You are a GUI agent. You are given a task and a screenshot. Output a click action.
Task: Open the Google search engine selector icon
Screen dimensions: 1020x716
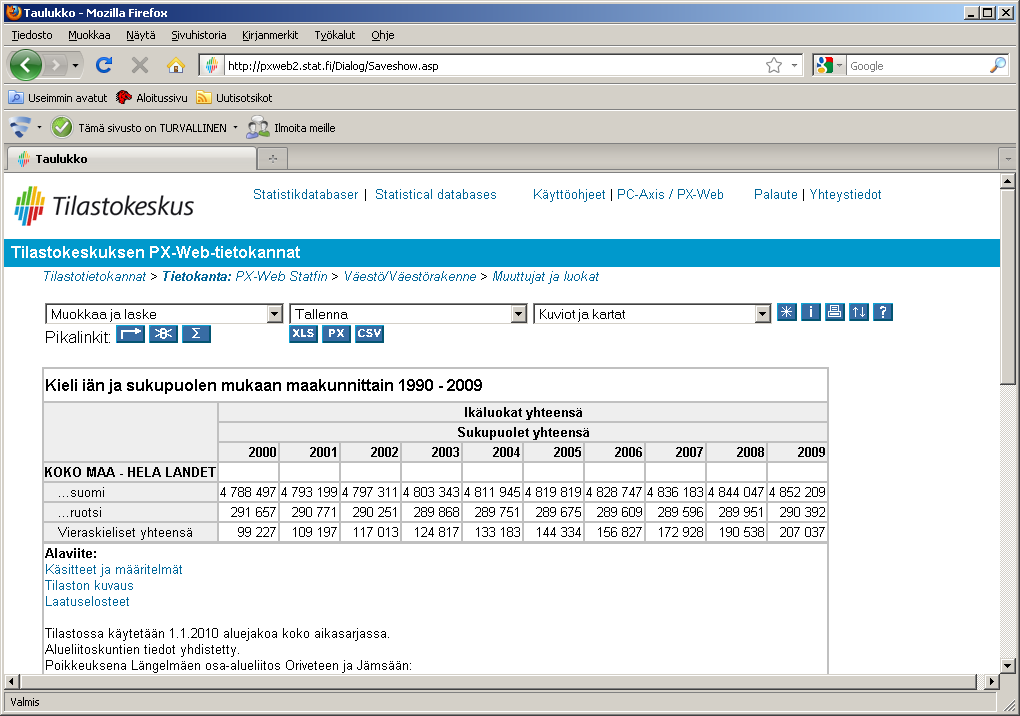[829, 65]
